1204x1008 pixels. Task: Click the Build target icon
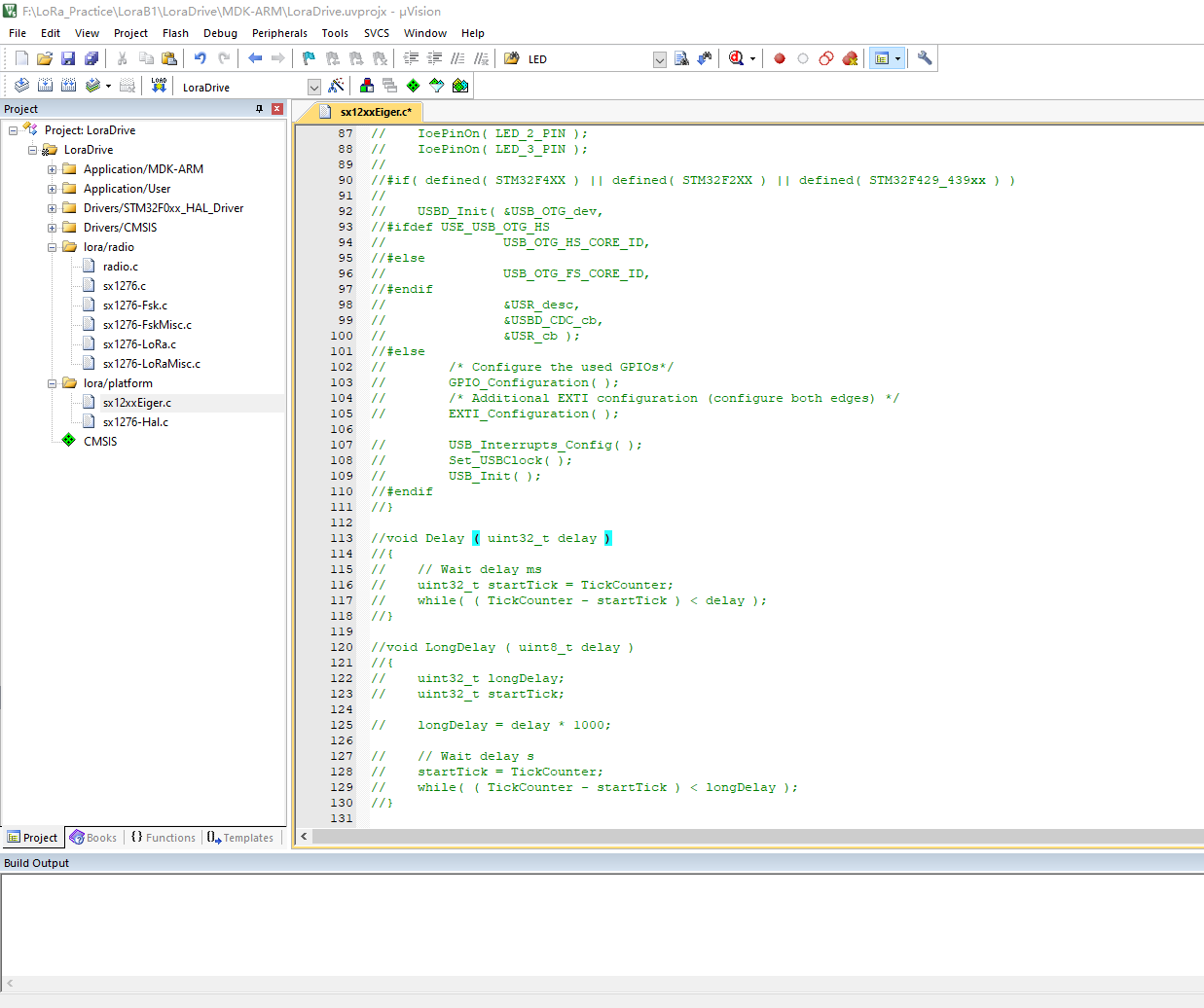click(x=45, y=86)
